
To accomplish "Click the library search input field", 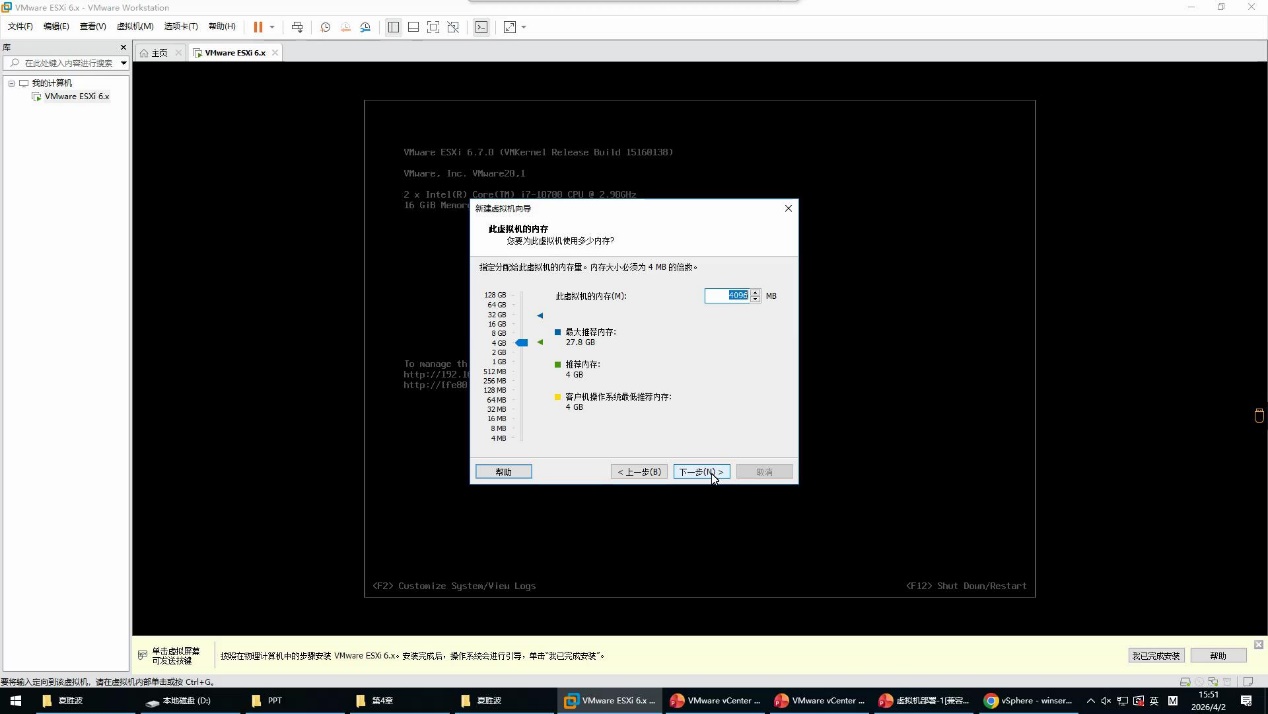I will coord(66,63).
